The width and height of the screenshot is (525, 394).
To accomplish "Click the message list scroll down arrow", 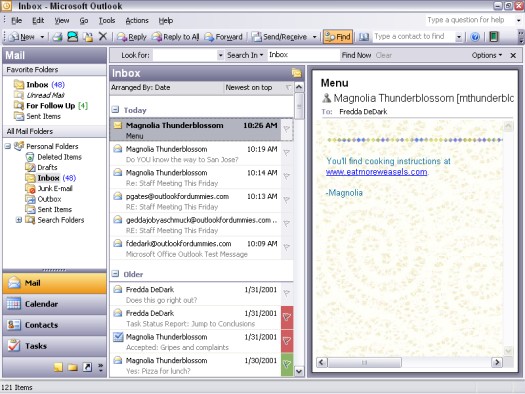I will point(299,371).
